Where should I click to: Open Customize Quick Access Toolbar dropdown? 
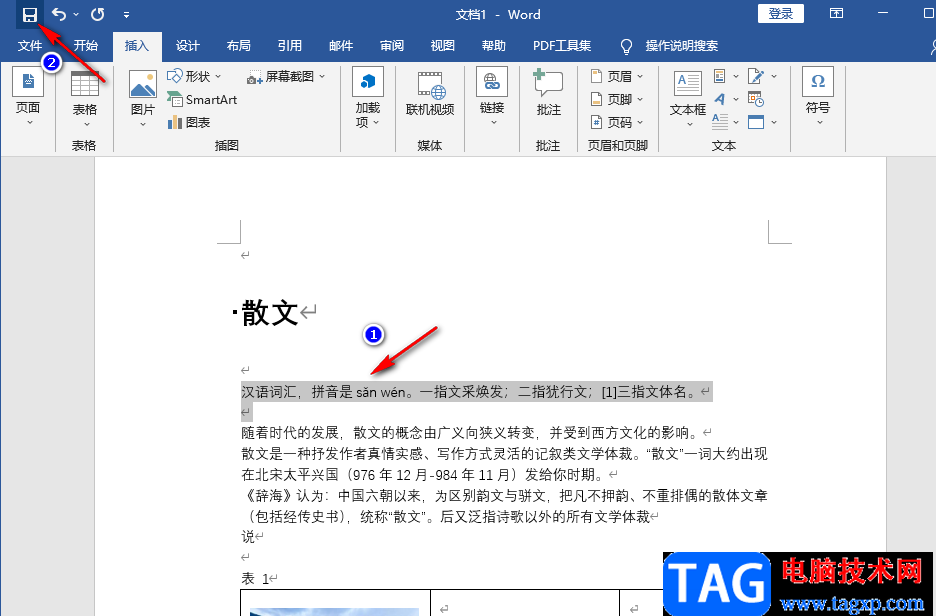tap(127, 14)
